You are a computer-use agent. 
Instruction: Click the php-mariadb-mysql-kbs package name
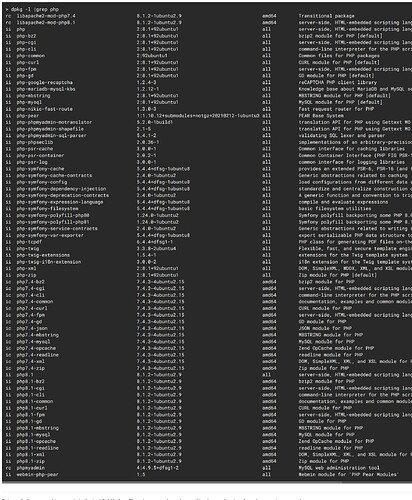(x=46, y=89)
